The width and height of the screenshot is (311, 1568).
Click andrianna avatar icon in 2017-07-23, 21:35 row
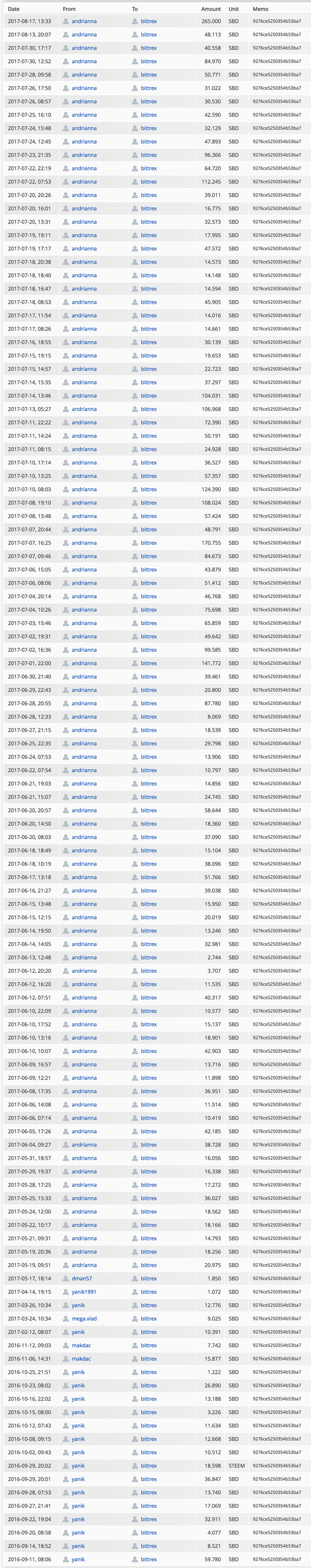click(66, 155)
